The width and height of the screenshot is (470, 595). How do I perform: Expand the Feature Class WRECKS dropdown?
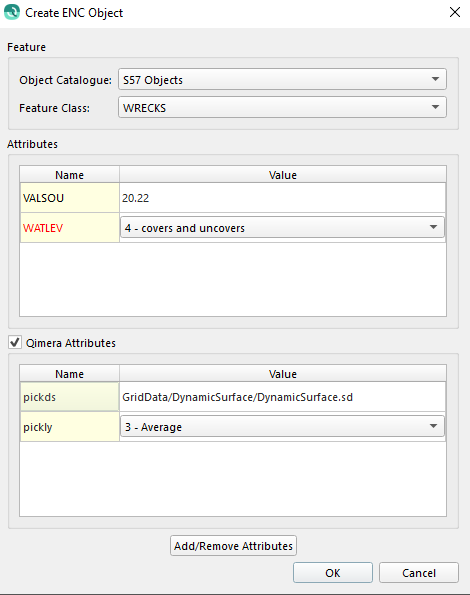(x=282, y=107)
